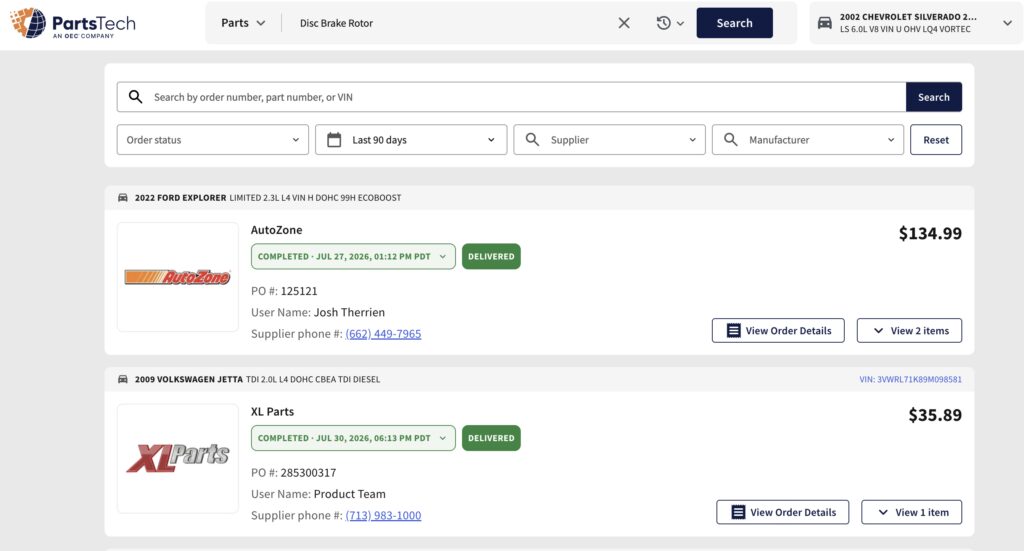Clear the Disc Brake Rotor search text

click(624, 23)
